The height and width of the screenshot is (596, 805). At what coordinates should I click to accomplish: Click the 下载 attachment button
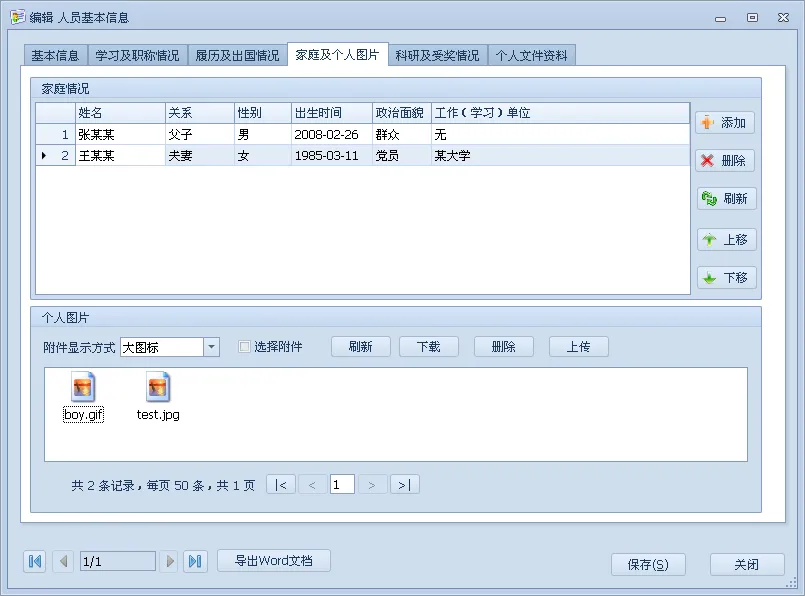(429, 347)
